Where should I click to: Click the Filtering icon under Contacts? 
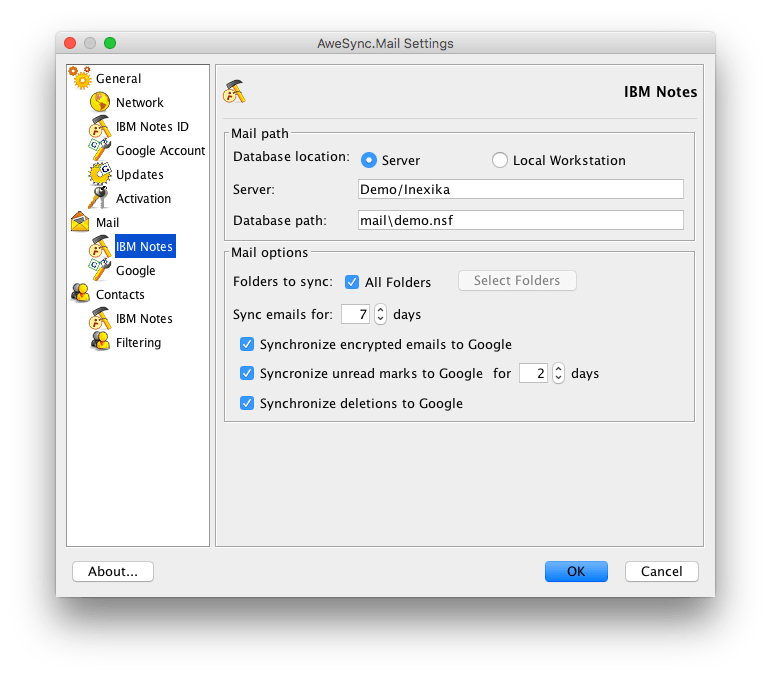(100, 343)
